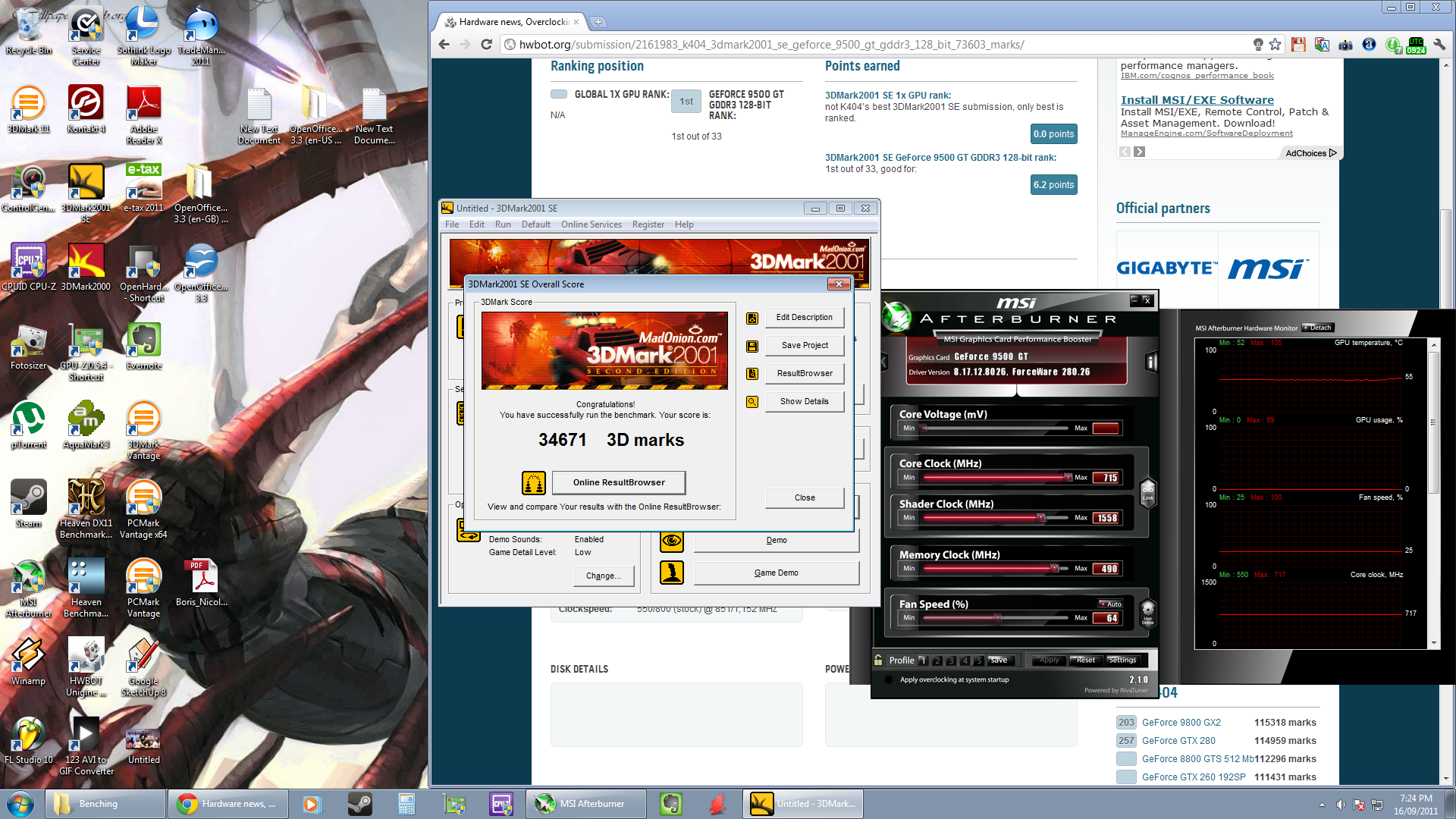
Task: Open 3DMark2001 SE desktop shortcut
Action: (86, 193)
